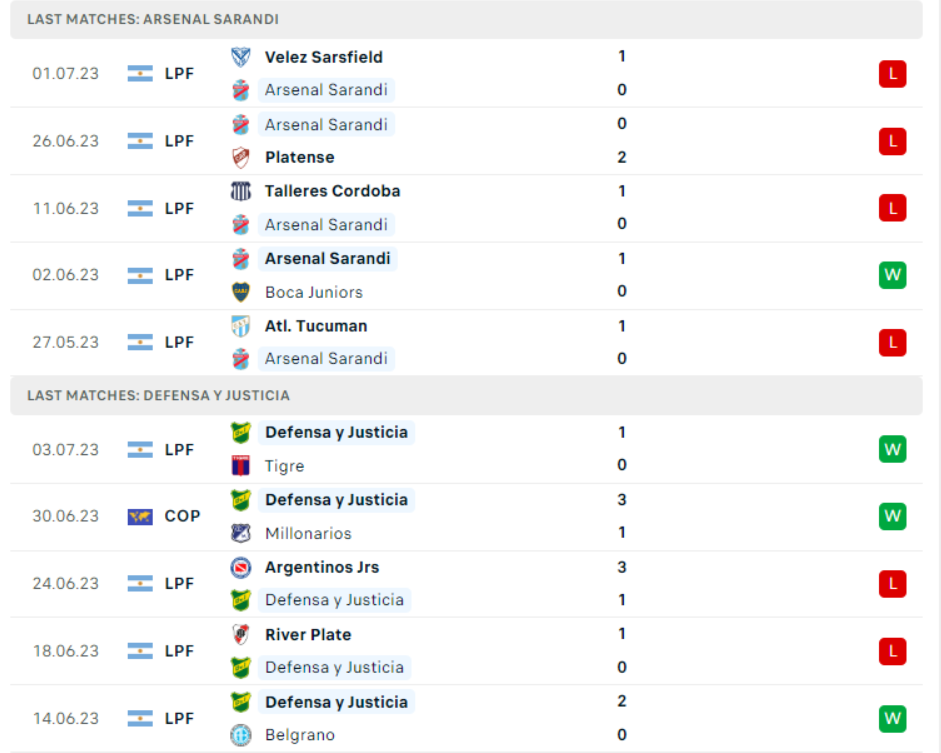Select the Last Matches: Arsenal Sarandi header
This screenshot has width=941, height=753.
click(x=153, y=19)
